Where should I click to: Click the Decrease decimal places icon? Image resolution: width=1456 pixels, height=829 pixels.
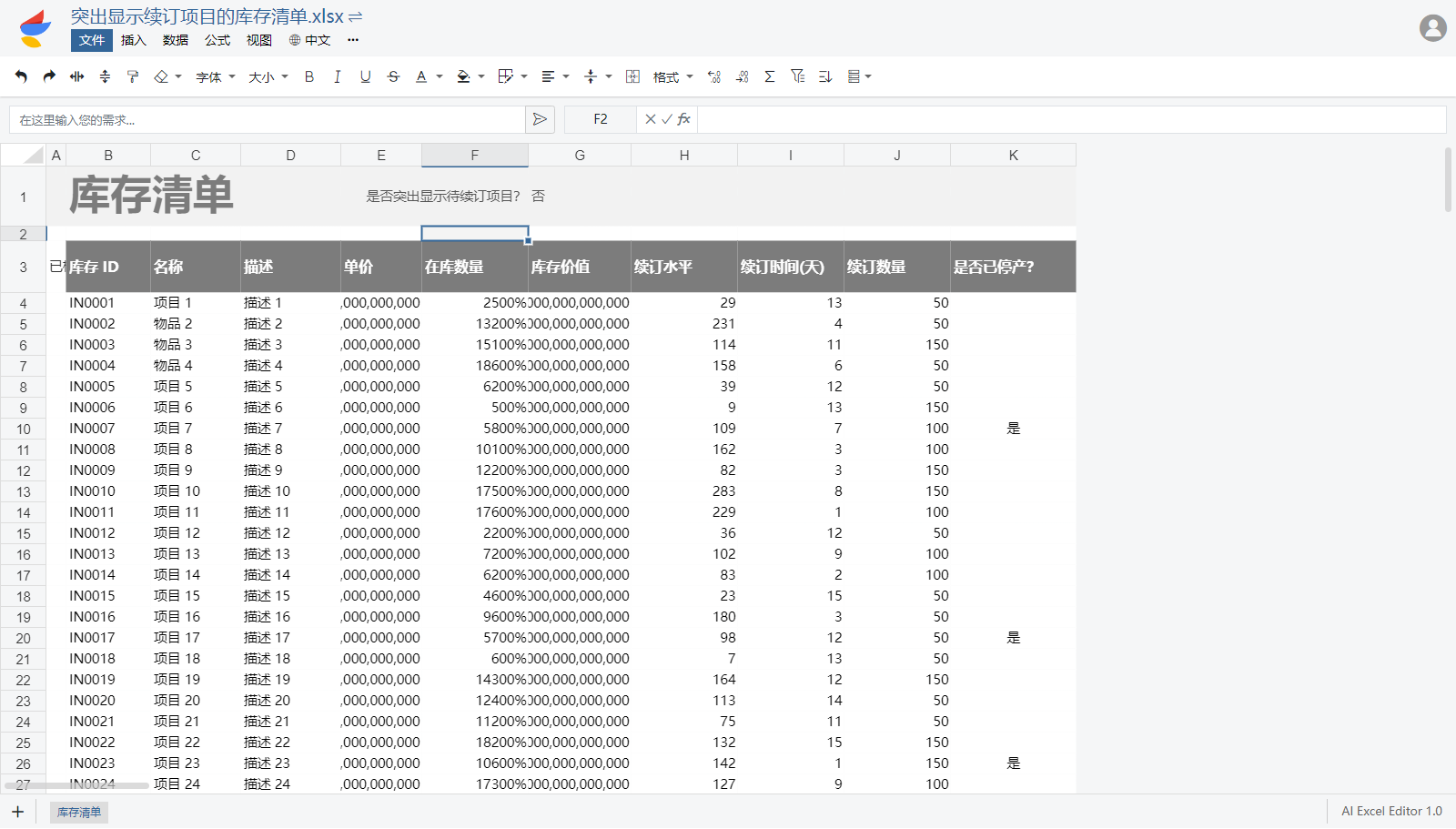742,76
